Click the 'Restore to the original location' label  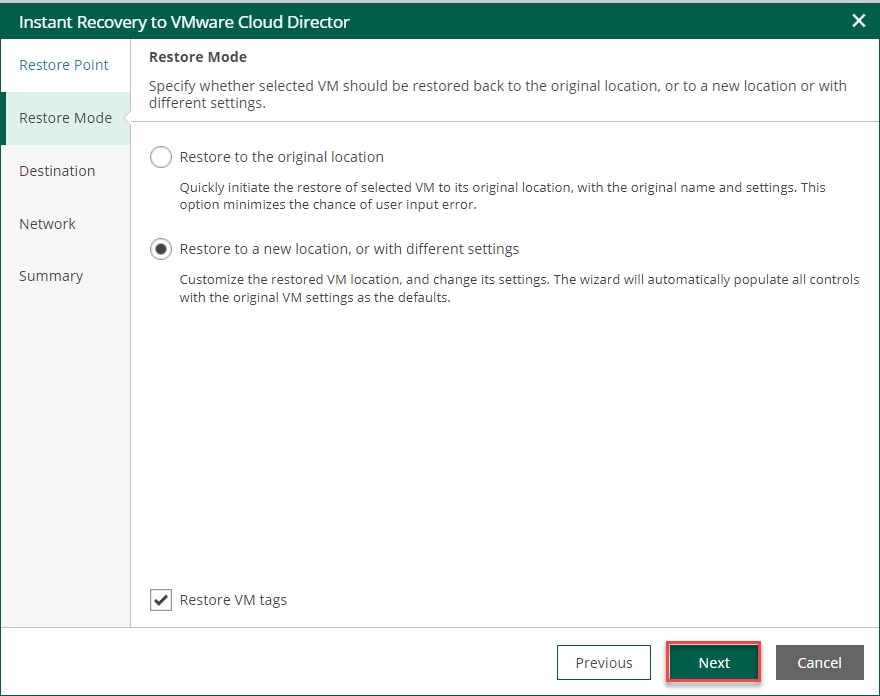281,157
